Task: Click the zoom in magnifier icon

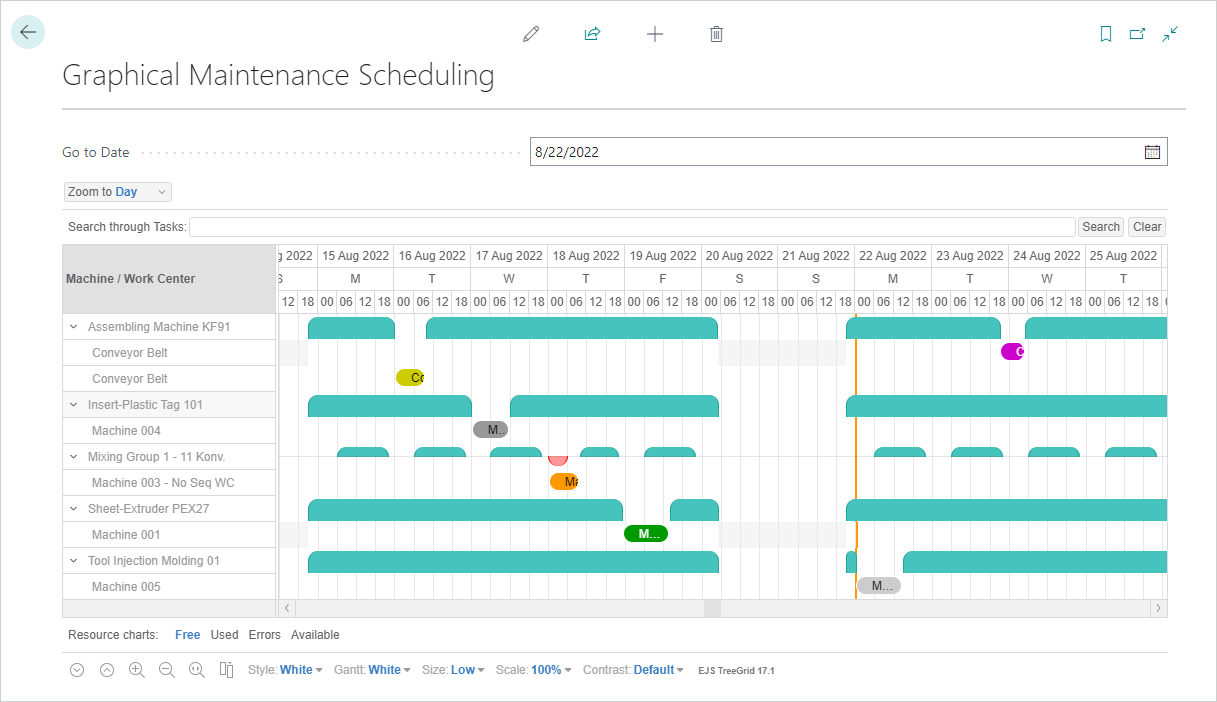Action: (x=137, y=669)
